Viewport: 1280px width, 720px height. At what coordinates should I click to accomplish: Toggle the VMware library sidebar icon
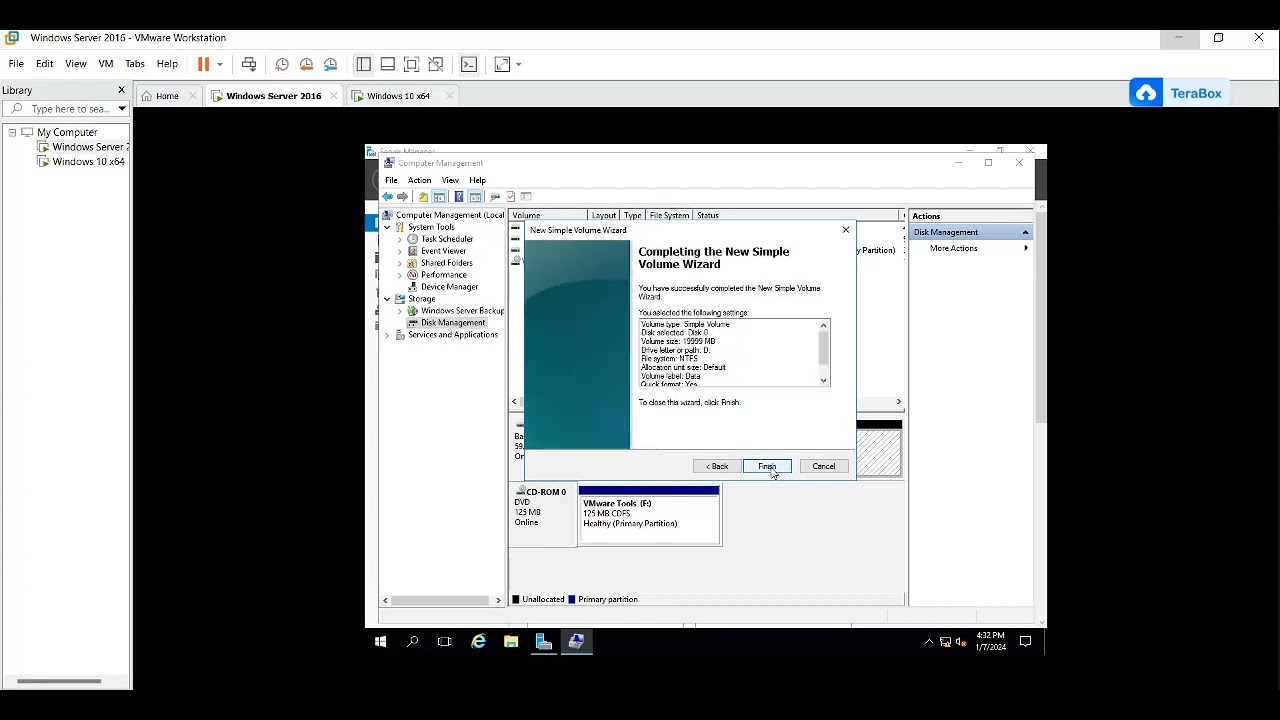(x=363, y=64)
